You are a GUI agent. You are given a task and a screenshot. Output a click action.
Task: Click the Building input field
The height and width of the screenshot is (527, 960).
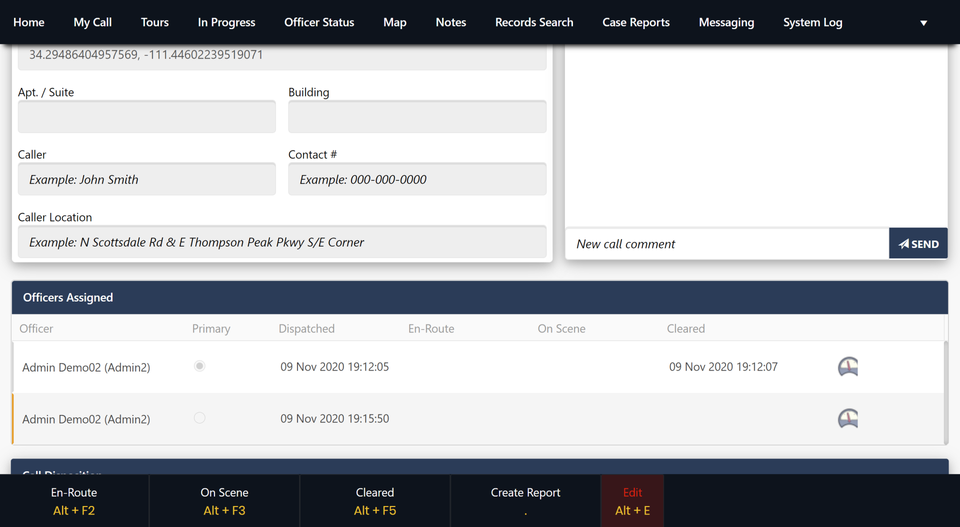click(x=418, y=117)
